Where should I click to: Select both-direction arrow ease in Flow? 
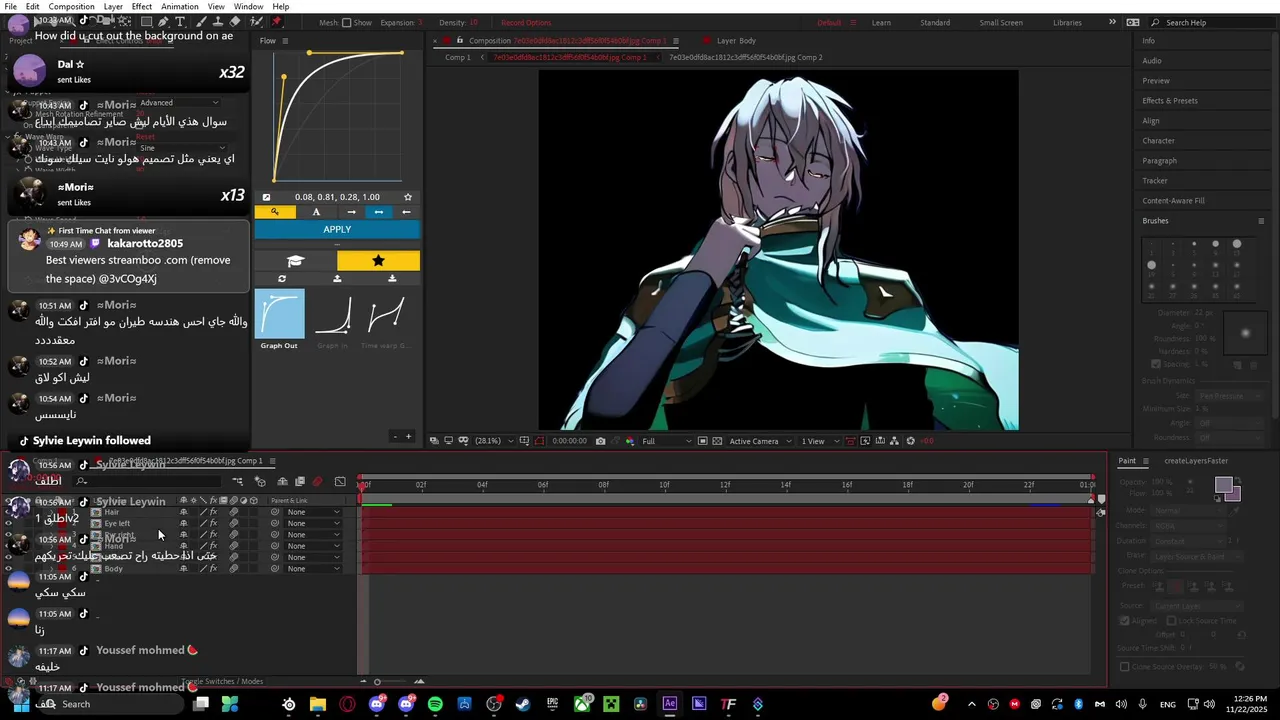coord(378,212)
